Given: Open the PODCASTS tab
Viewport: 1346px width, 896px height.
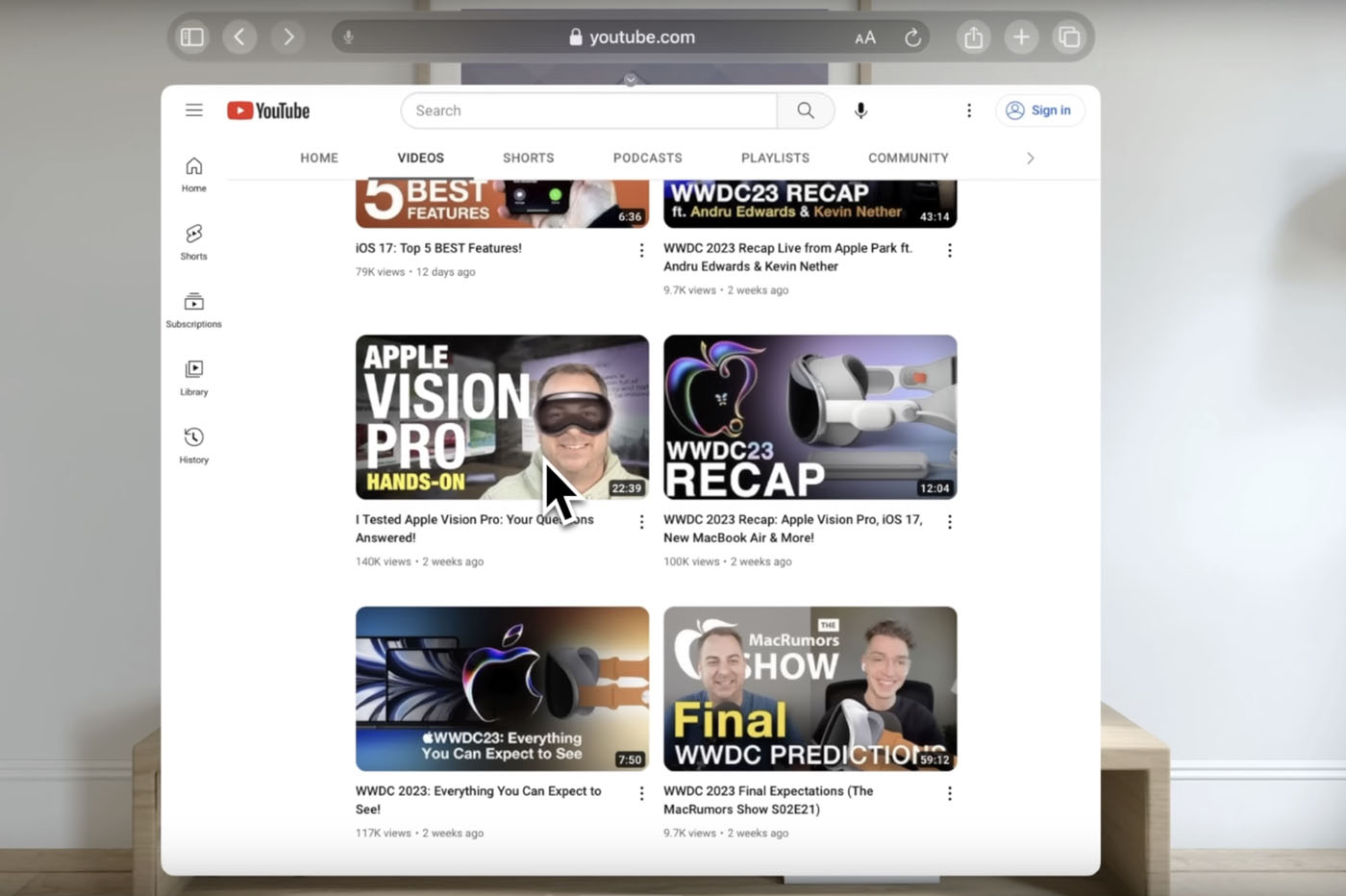Looking at the screenshot, I should click(x=648, y=158).
